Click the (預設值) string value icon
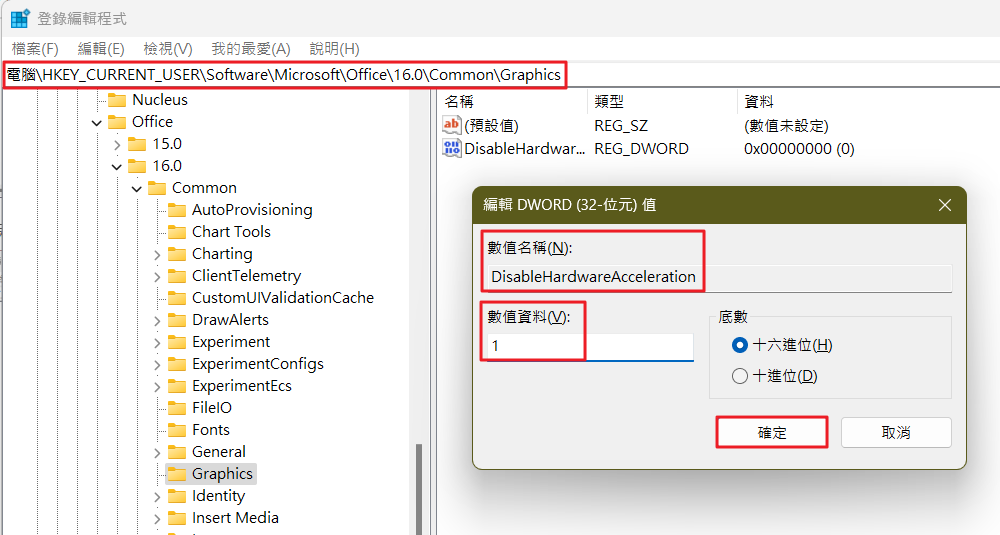1000x535 pixels. click(x=452, y=125)
